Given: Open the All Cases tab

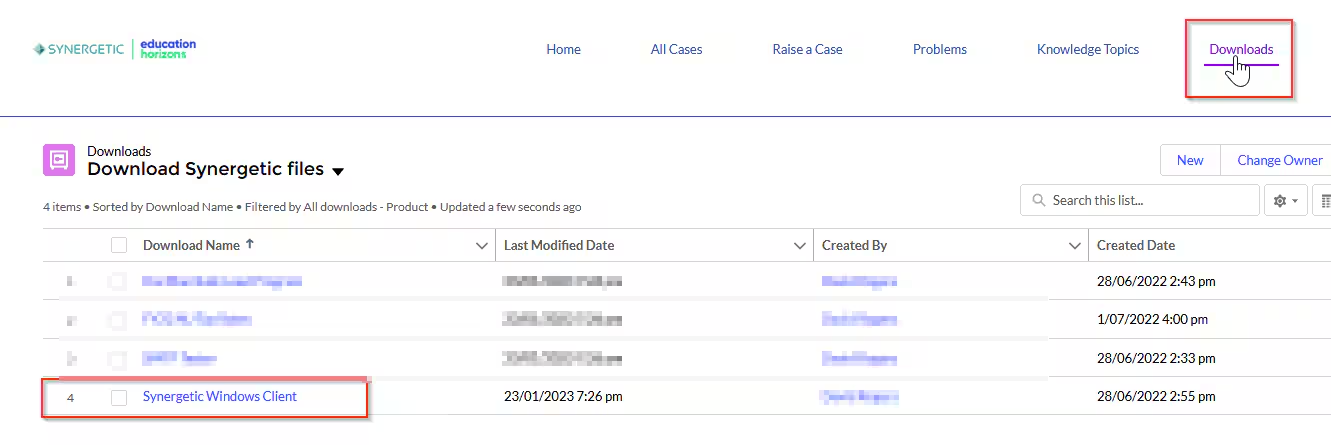Looking at the screenshot, I should (x=676, y=49).
